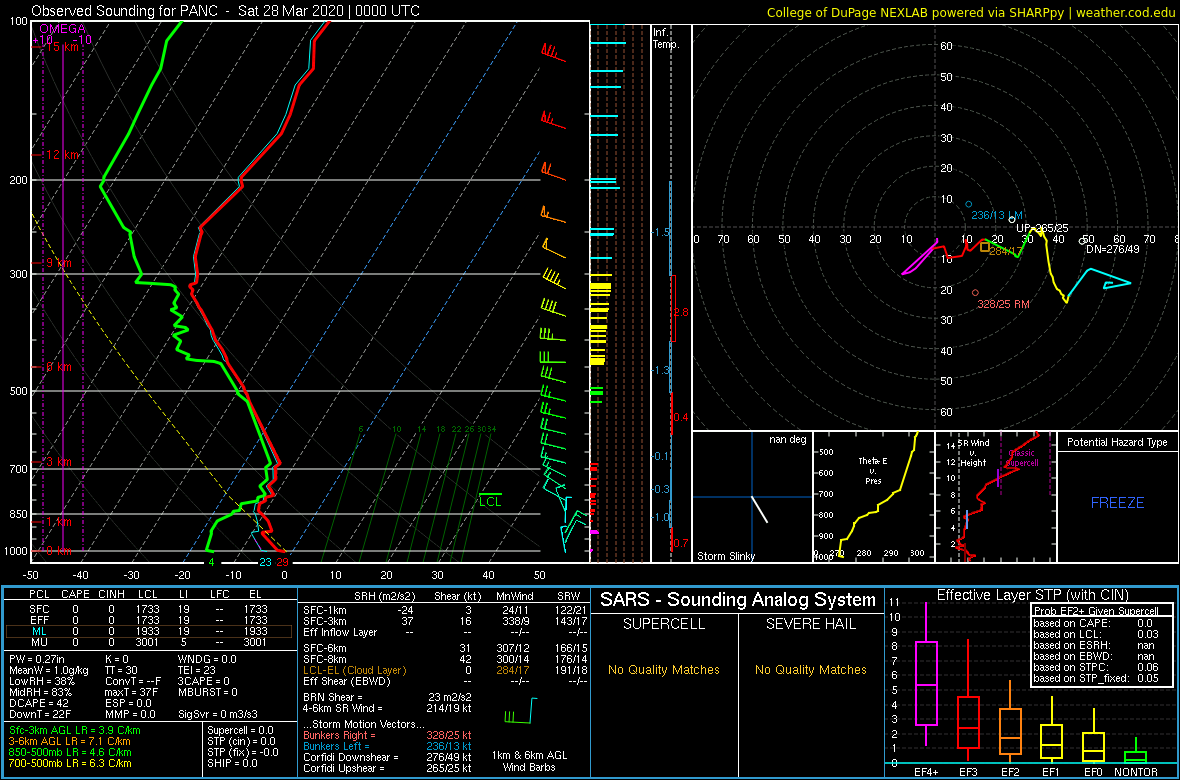Click the blue FREEZE hazard type text
Image resolution: width=1180 pixels, height=780 pixels.
click(1118, 502)
